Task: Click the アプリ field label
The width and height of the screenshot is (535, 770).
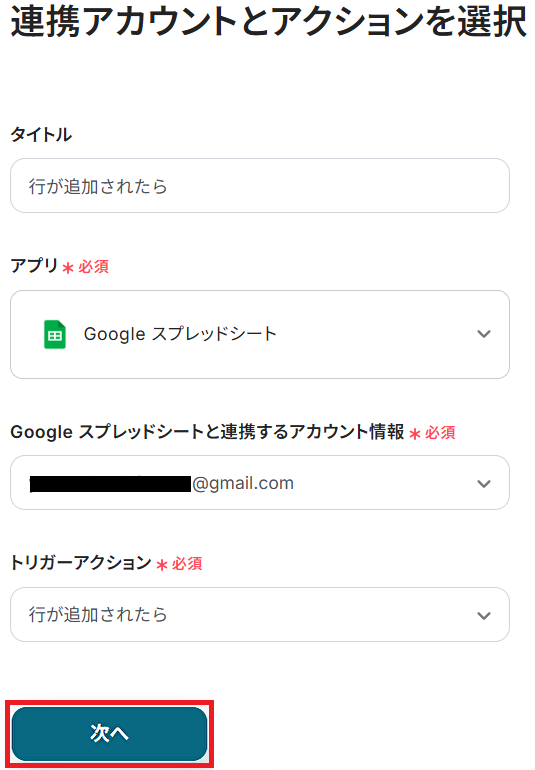Action: [34, 266]
